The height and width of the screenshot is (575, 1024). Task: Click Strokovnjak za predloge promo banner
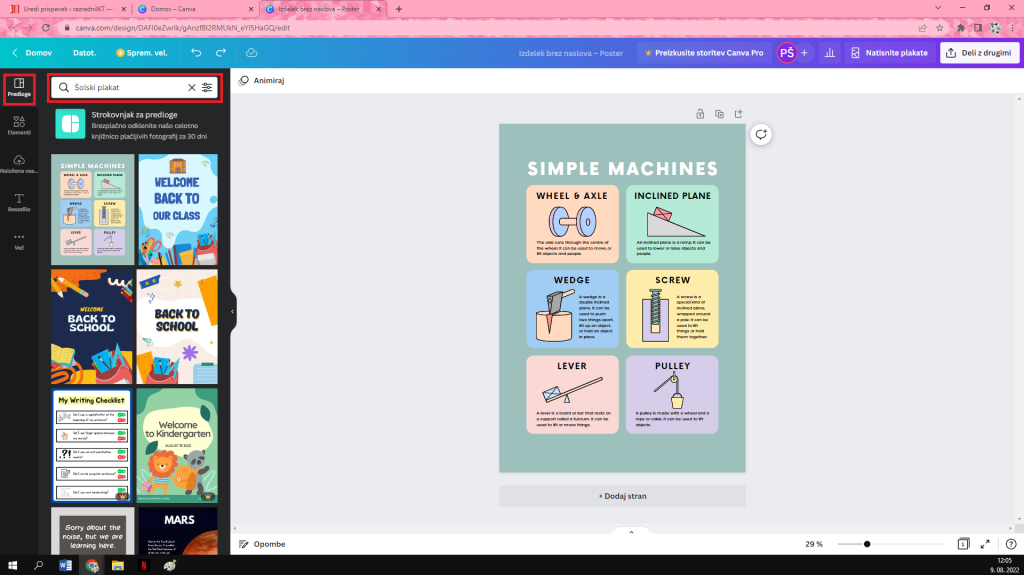tap(136, 125)
